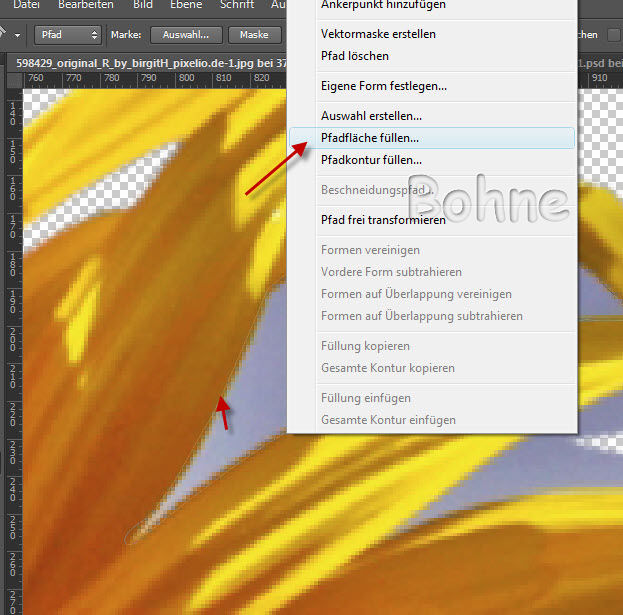Viewport: 623px width, 615px height.
Task: Select Pfad frei transformieren
Action: [382, 220]
